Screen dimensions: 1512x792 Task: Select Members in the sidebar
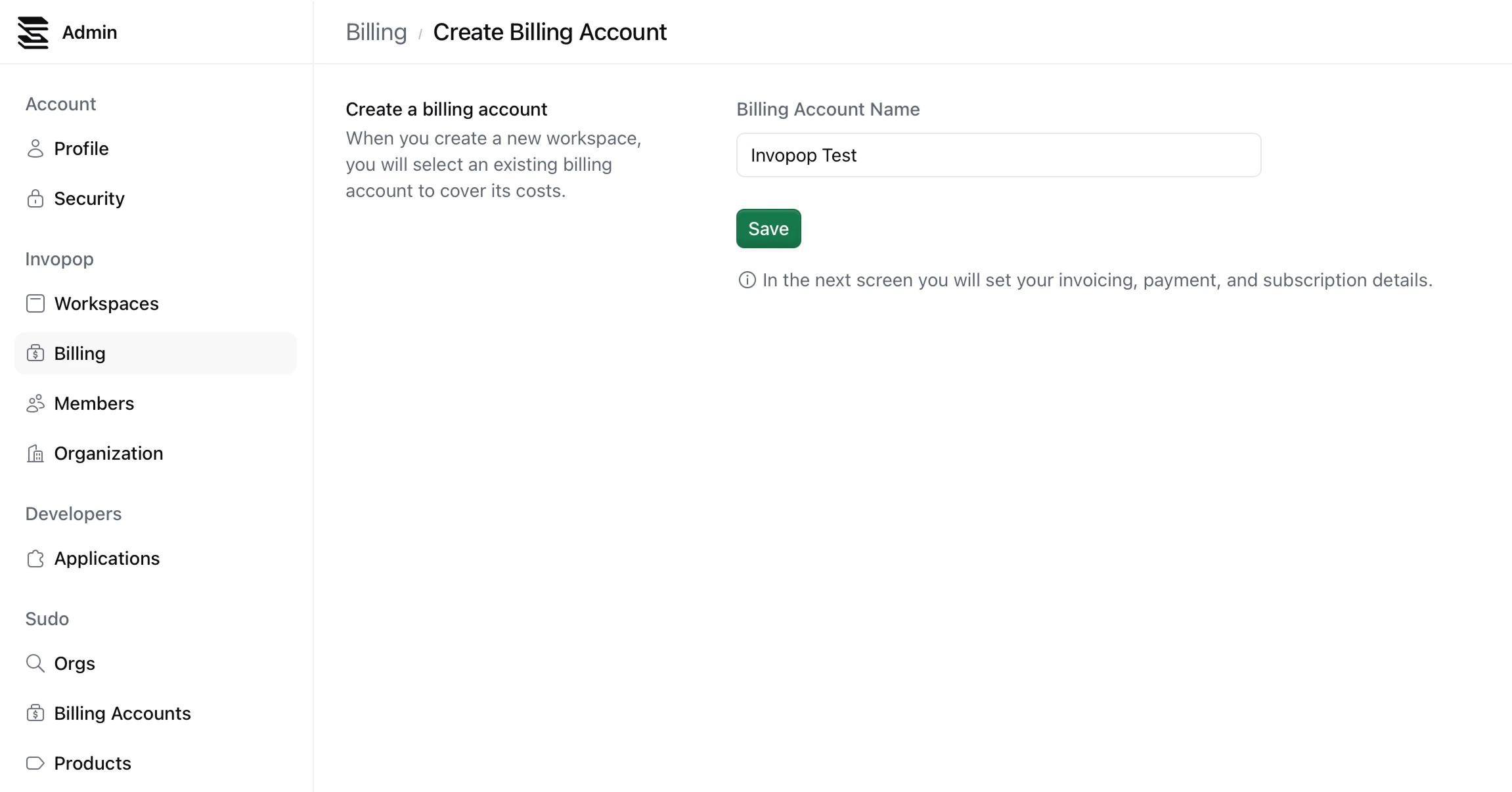(94, 403)
